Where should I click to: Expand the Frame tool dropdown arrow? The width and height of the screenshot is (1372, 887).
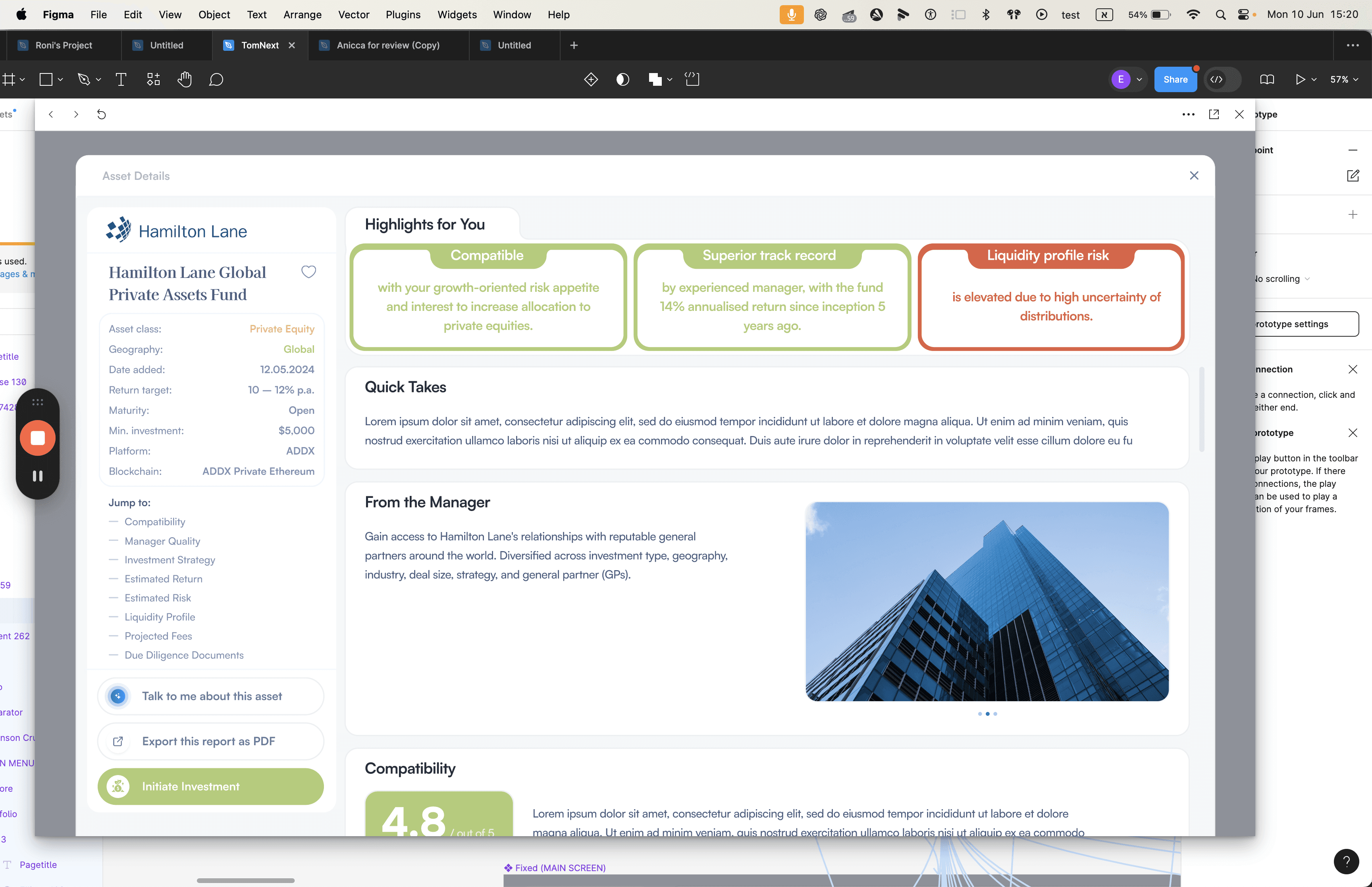pos(23,79)
